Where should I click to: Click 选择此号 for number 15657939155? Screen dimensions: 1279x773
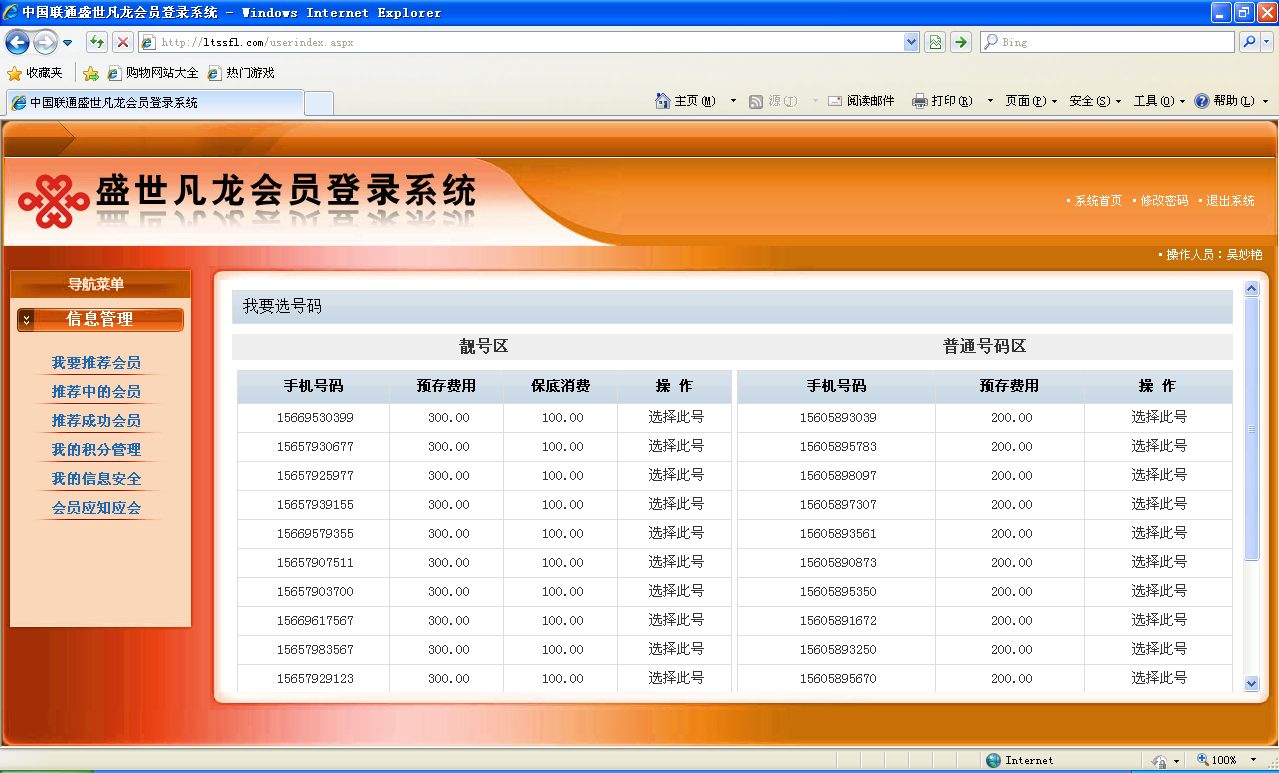coord(676,504)
